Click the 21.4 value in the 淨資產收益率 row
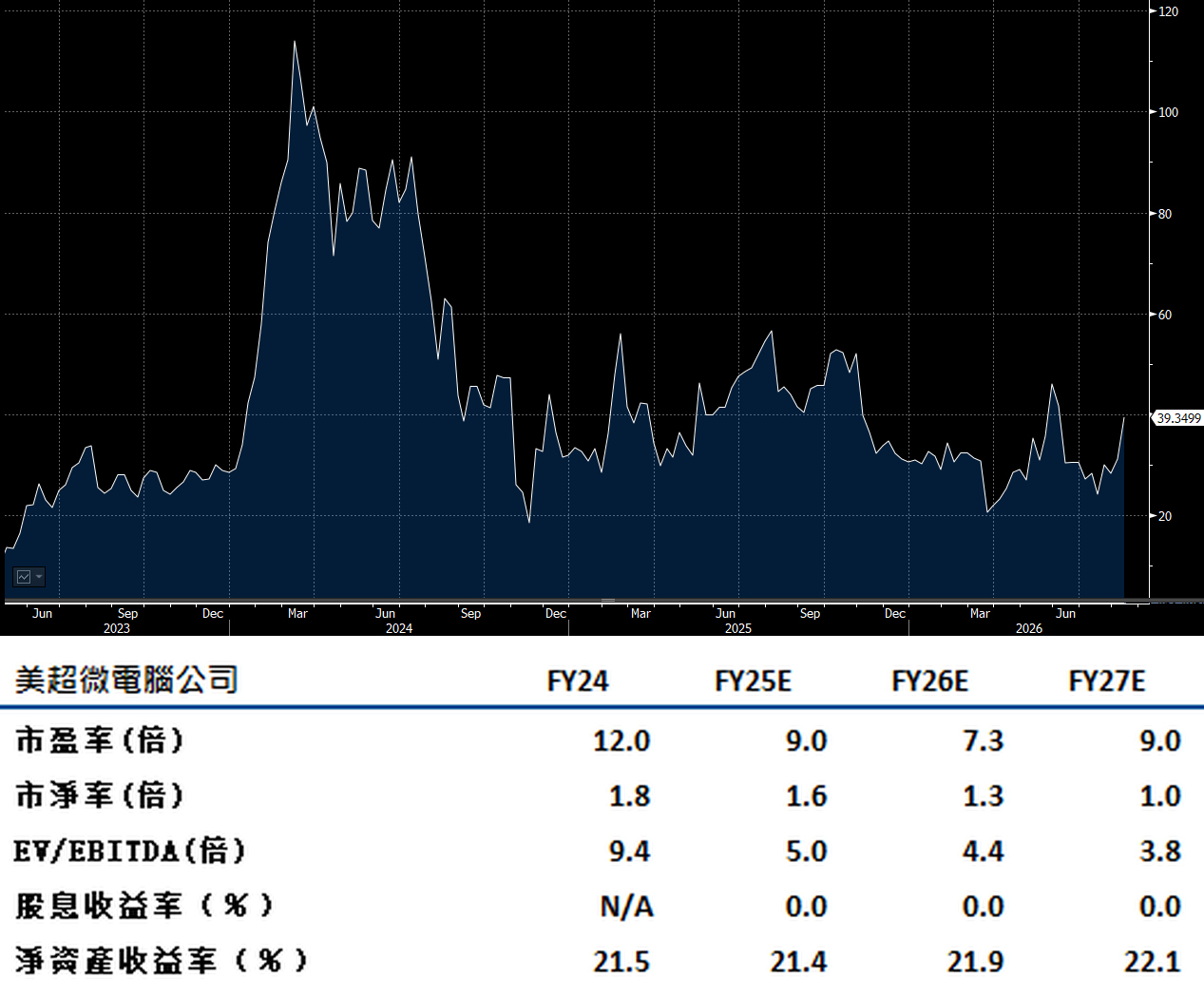The image size is (1204, 997). coord(798,961)
